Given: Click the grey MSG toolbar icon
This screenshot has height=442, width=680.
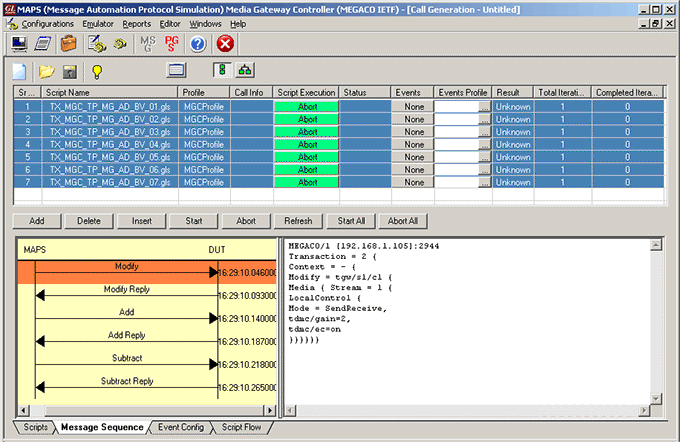Looking at the screenshot, I should click(148, 44).
